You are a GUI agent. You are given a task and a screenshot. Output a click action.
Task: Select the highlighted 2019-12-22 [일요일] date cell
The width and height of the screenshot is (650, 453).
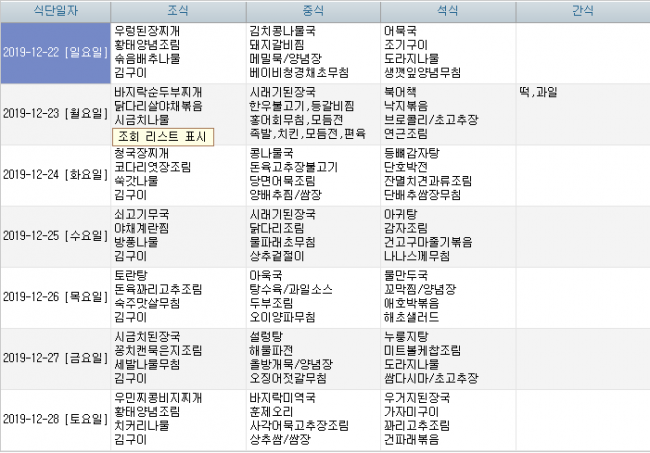(55, 51)
